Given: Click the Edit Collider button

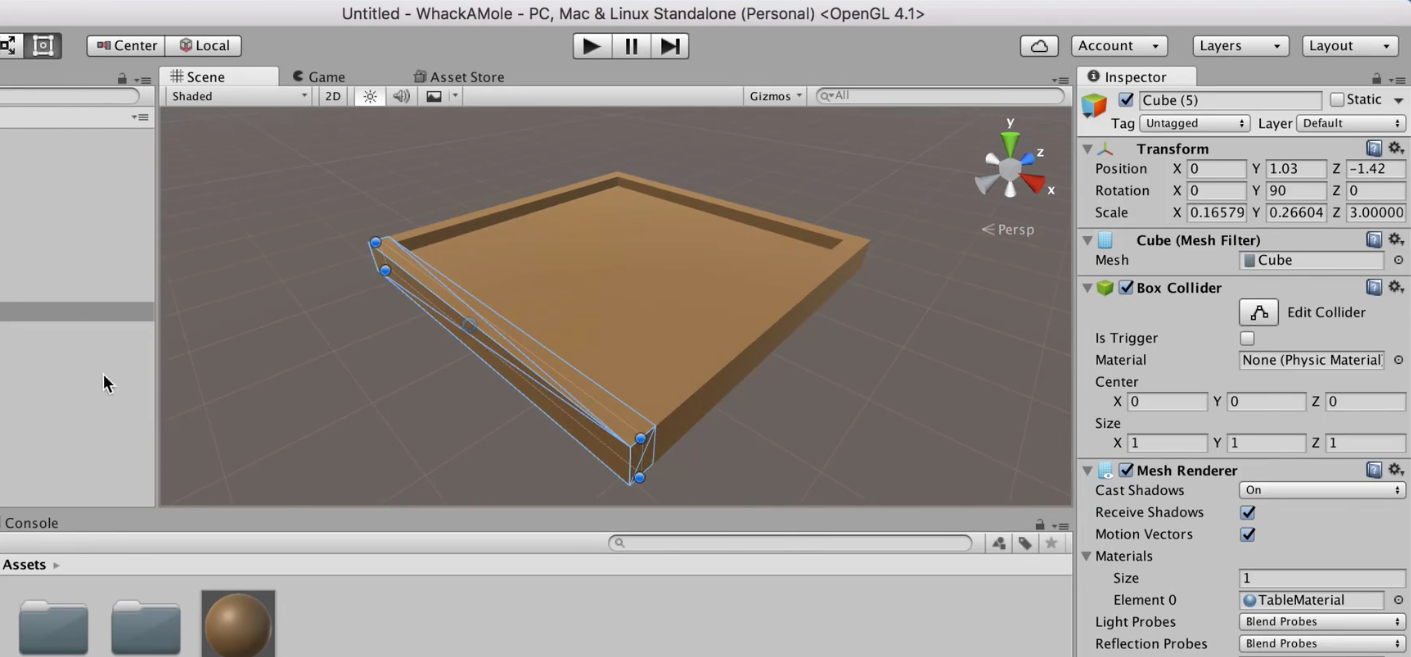Looking at the screenshot, I should pos(1258,312).
